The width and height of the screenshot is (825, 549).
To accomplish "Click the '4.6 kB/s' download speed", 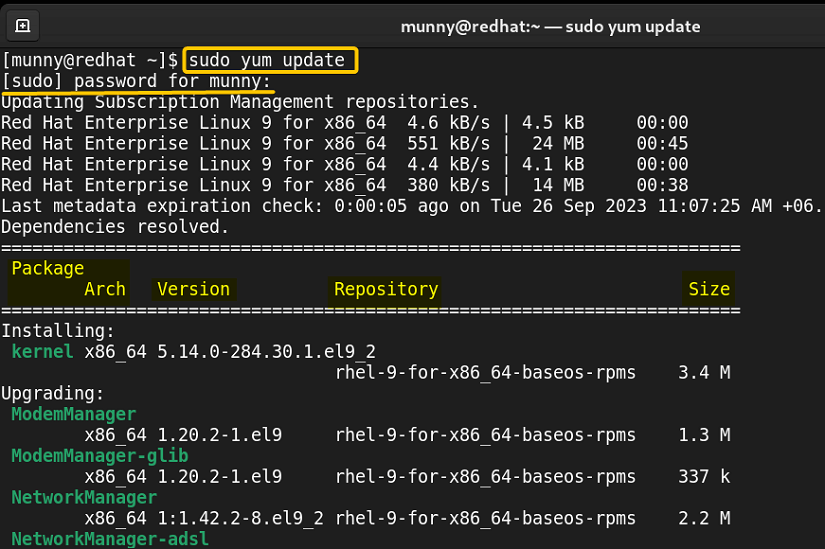I will [448, 123].
